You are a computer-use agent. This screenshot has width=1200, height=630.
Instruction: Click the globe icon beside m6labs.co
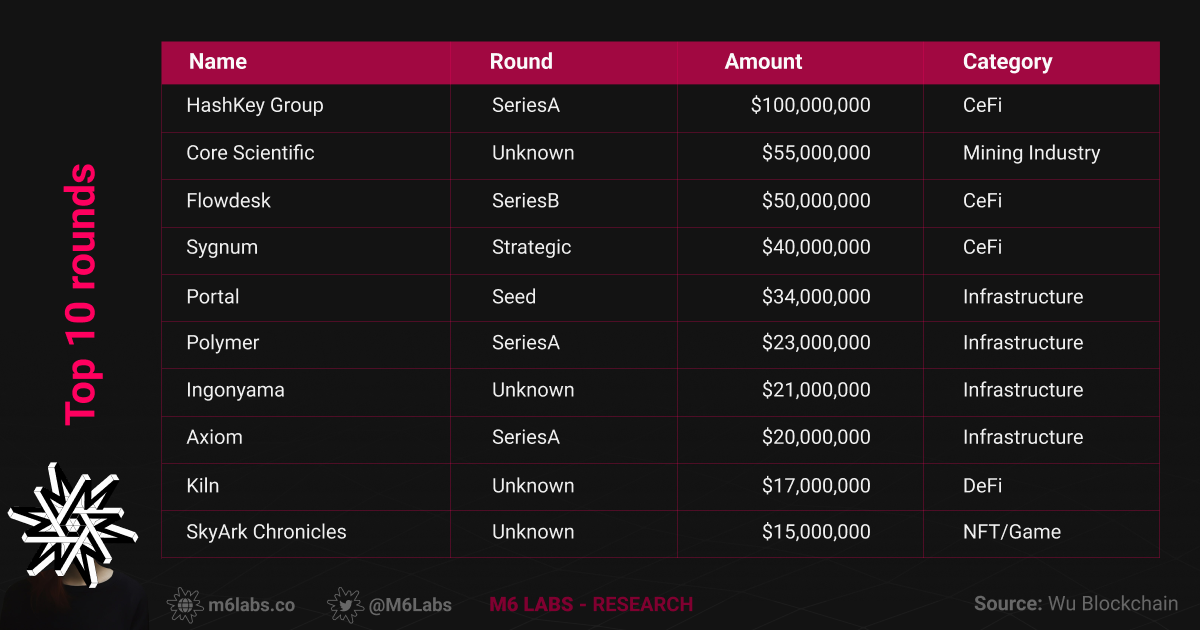click(x=185, y=605)
